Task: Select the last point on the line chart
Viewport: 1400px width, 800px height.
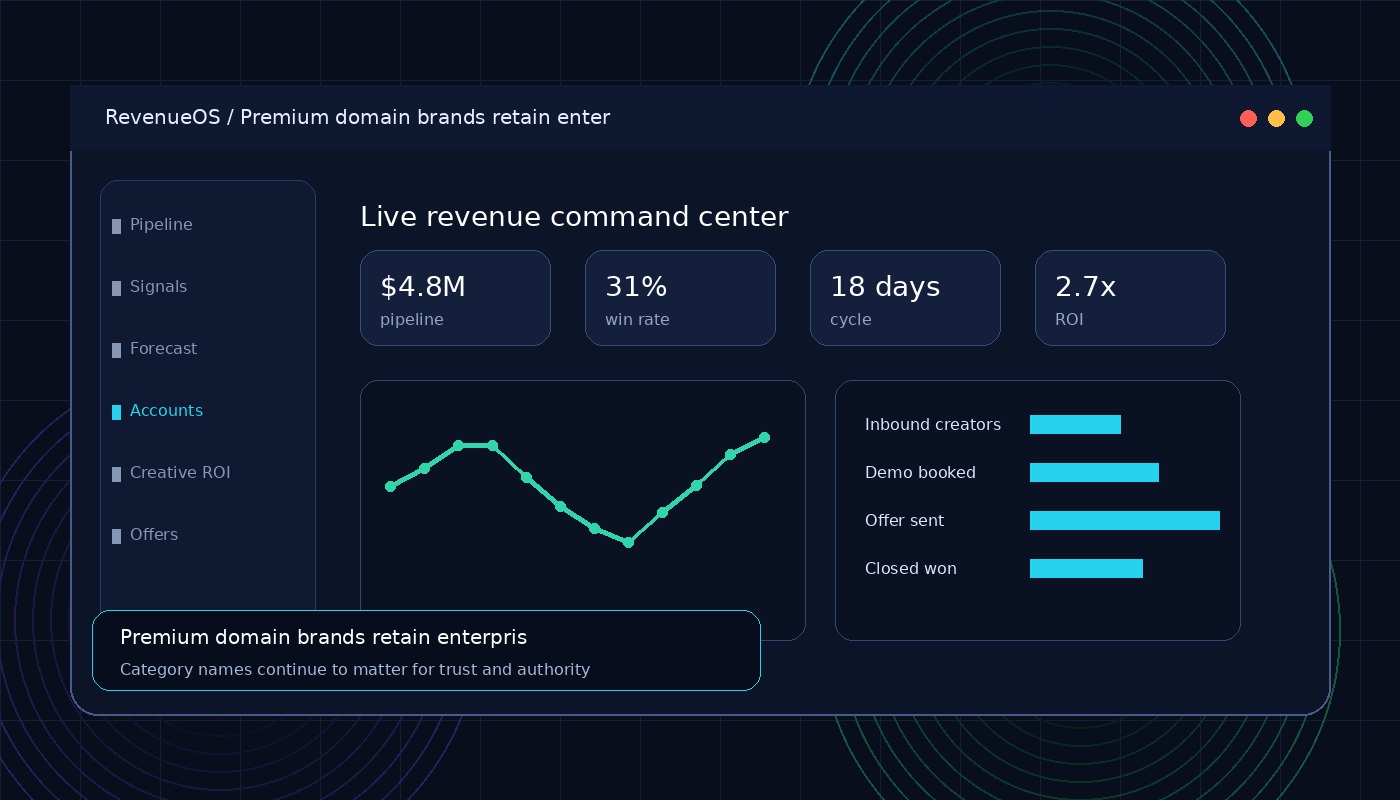Action: pos(765,437)
